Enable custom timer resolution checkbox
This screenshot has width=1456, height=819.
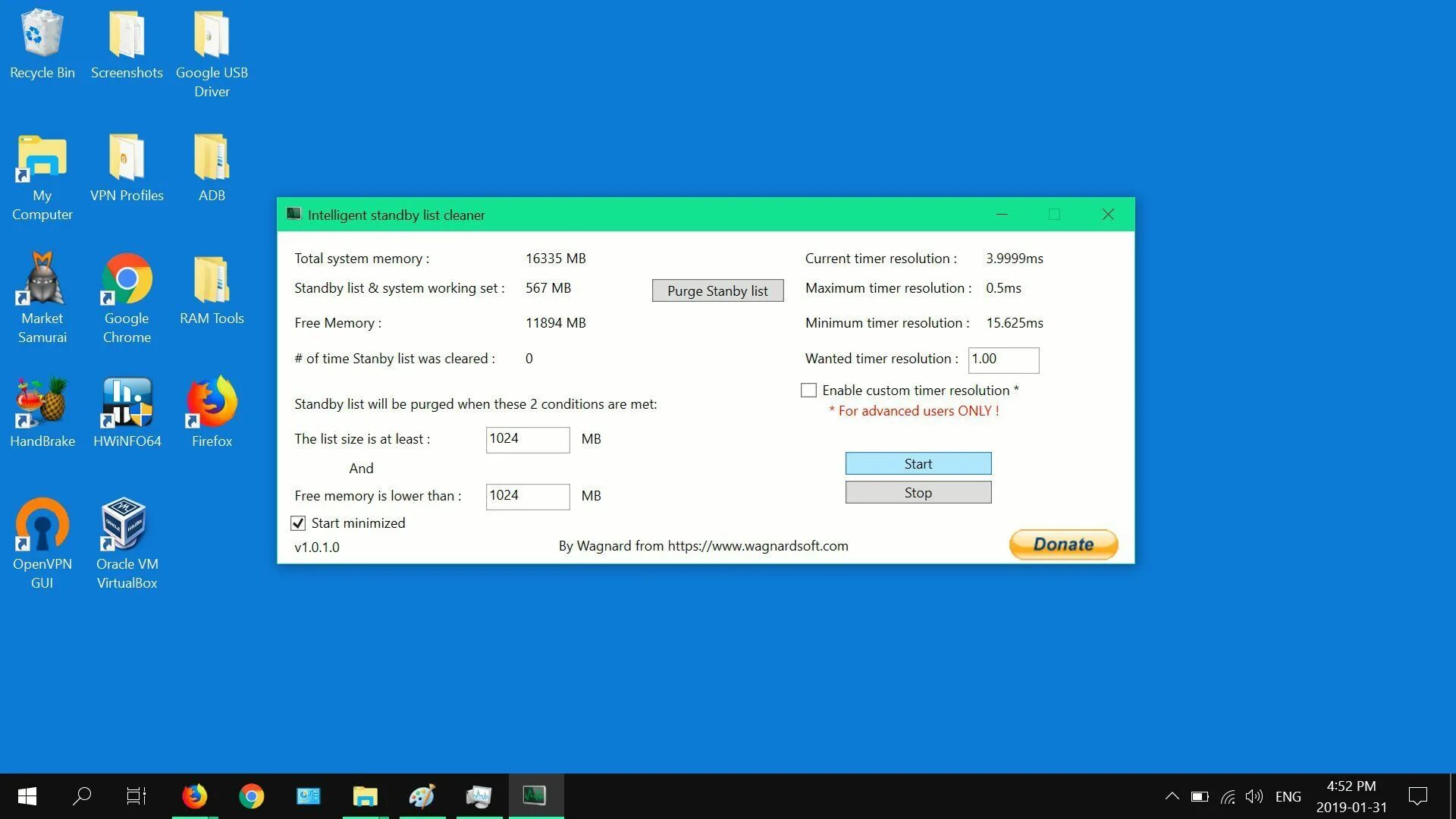tap(809, 391)
